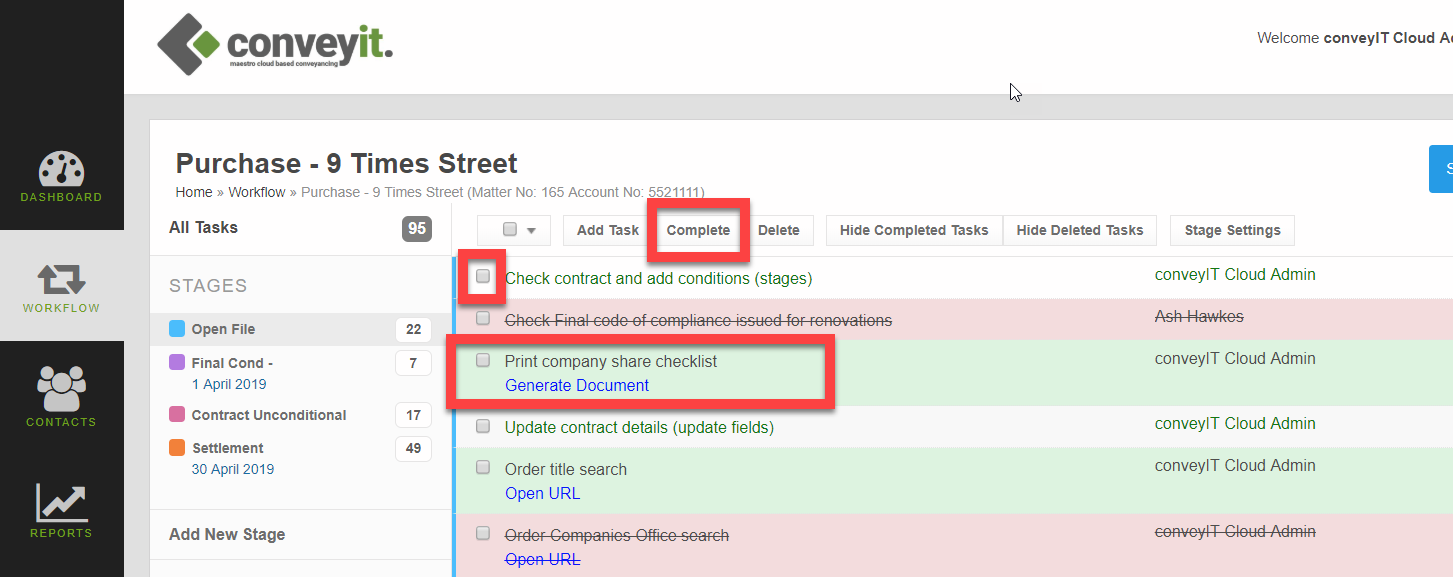Open Stage Settings

[x=1232, y=230]
